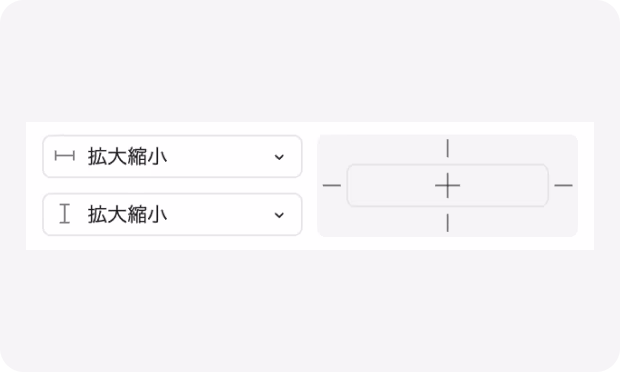Toggle the left pin dash beside inner rectangle

pos(332,185)
